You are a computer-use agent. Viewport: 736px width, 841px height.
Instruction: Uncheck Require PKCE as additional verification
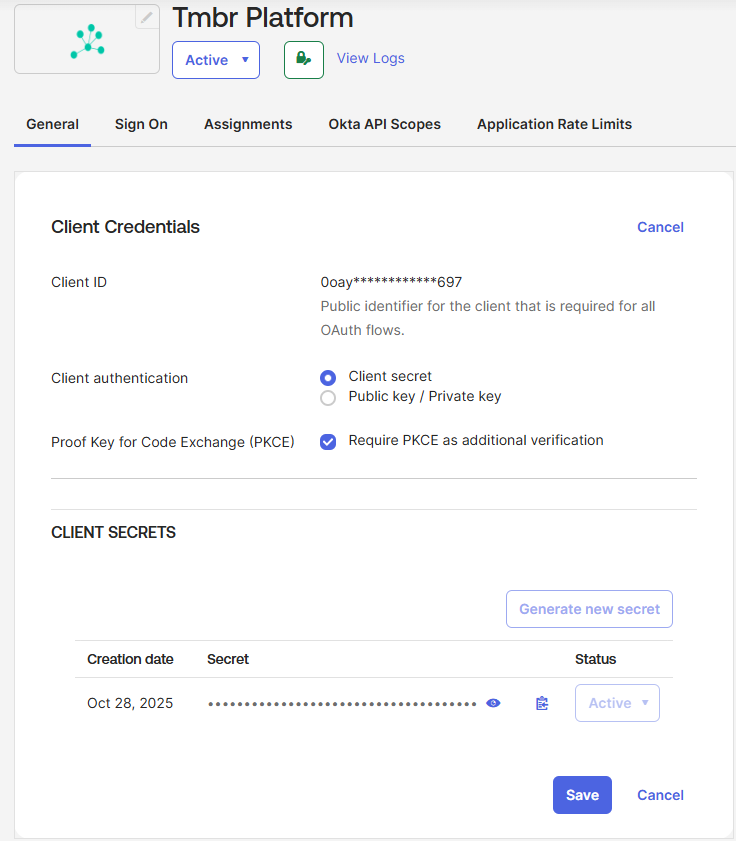point(328,442)
